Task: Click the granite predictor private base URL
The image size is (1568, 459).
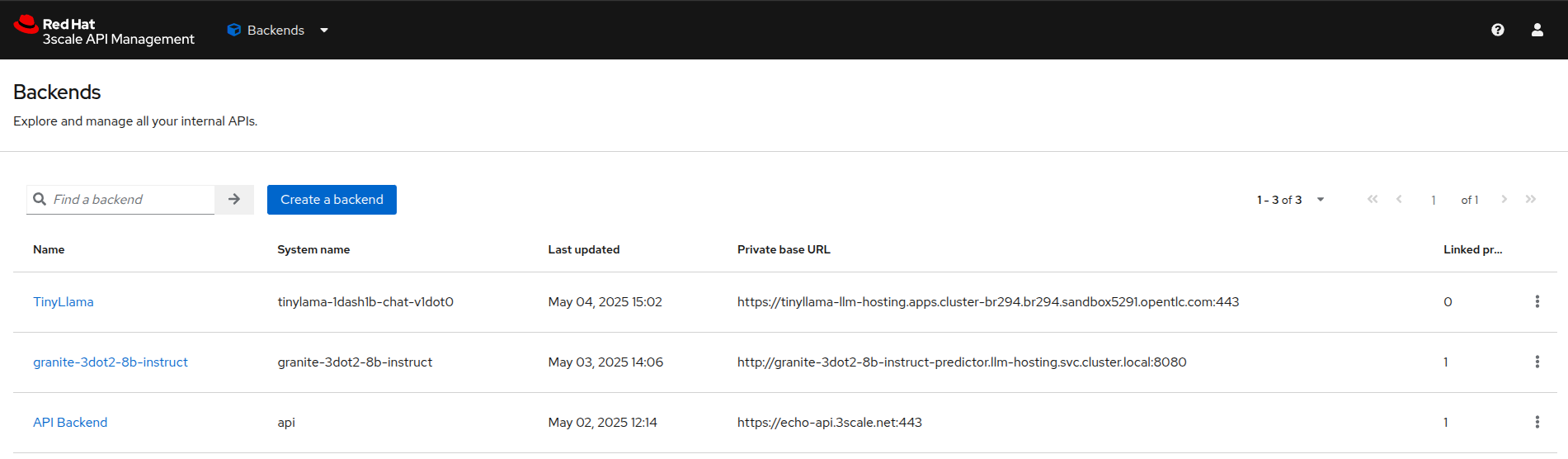Action: point(962,362)
